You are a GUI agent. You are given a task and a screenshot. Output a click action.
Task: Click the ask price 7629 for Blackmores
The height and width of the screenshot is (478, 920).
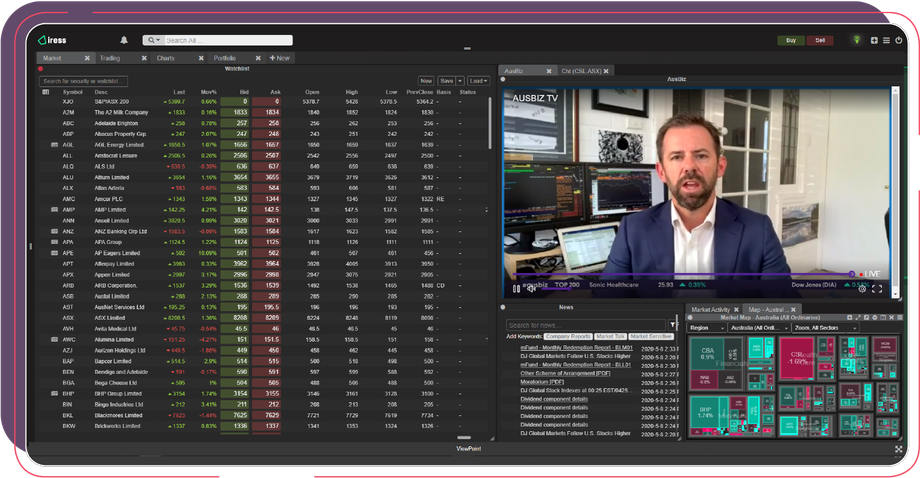click(266, 415)
